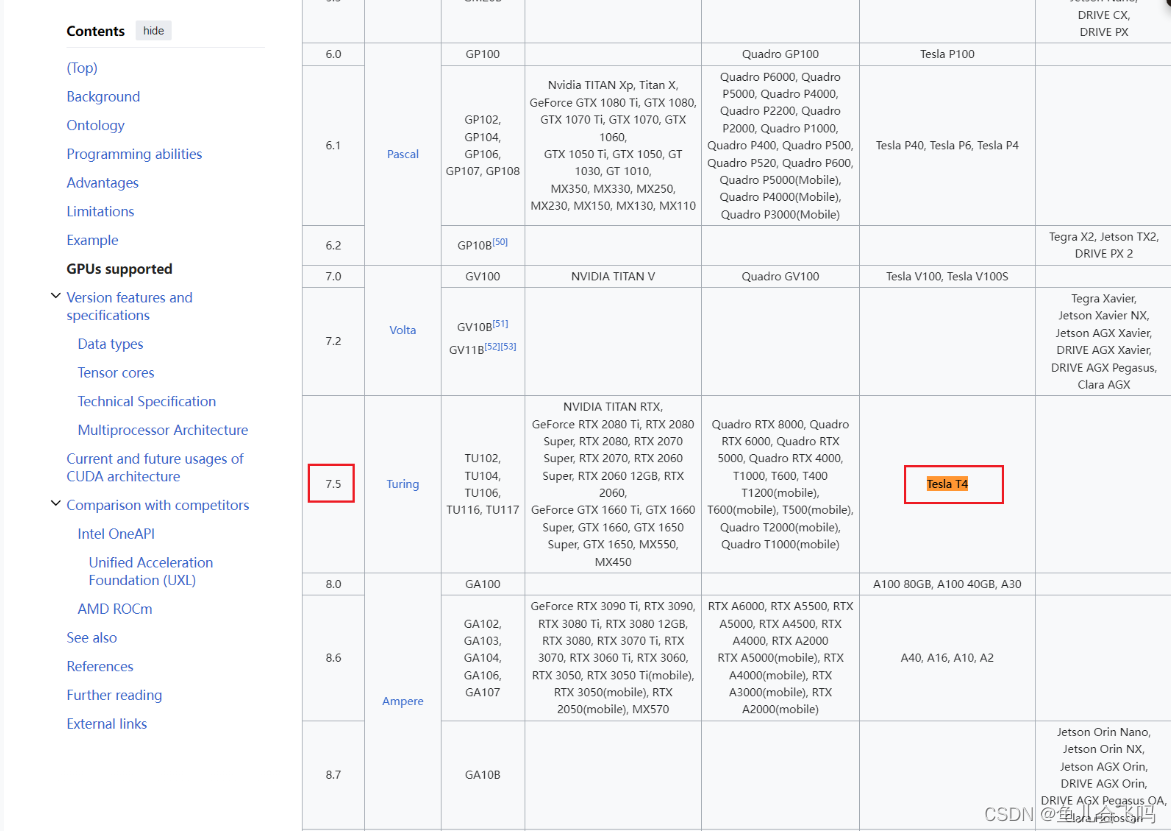The width and height of the screenshot is (1171, 833).
Task: Go to the Example section
Action: pyautogui.click(x=93, y=241)
